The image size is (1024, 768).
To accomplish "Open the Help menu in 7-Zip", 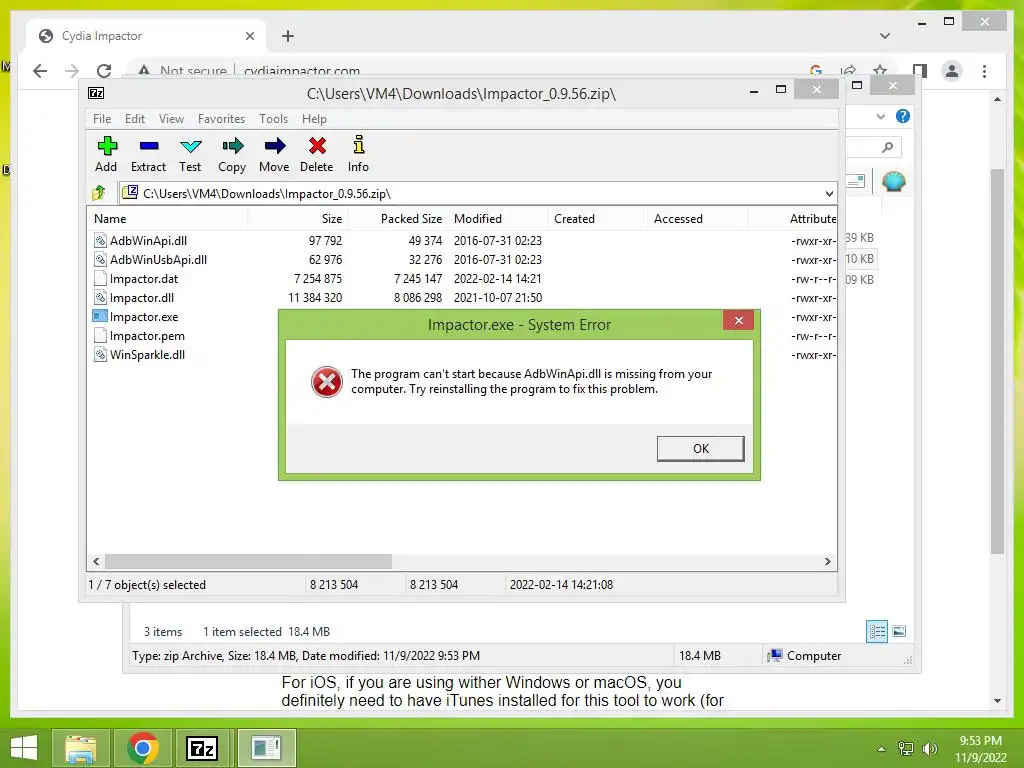I will (314, 119).
